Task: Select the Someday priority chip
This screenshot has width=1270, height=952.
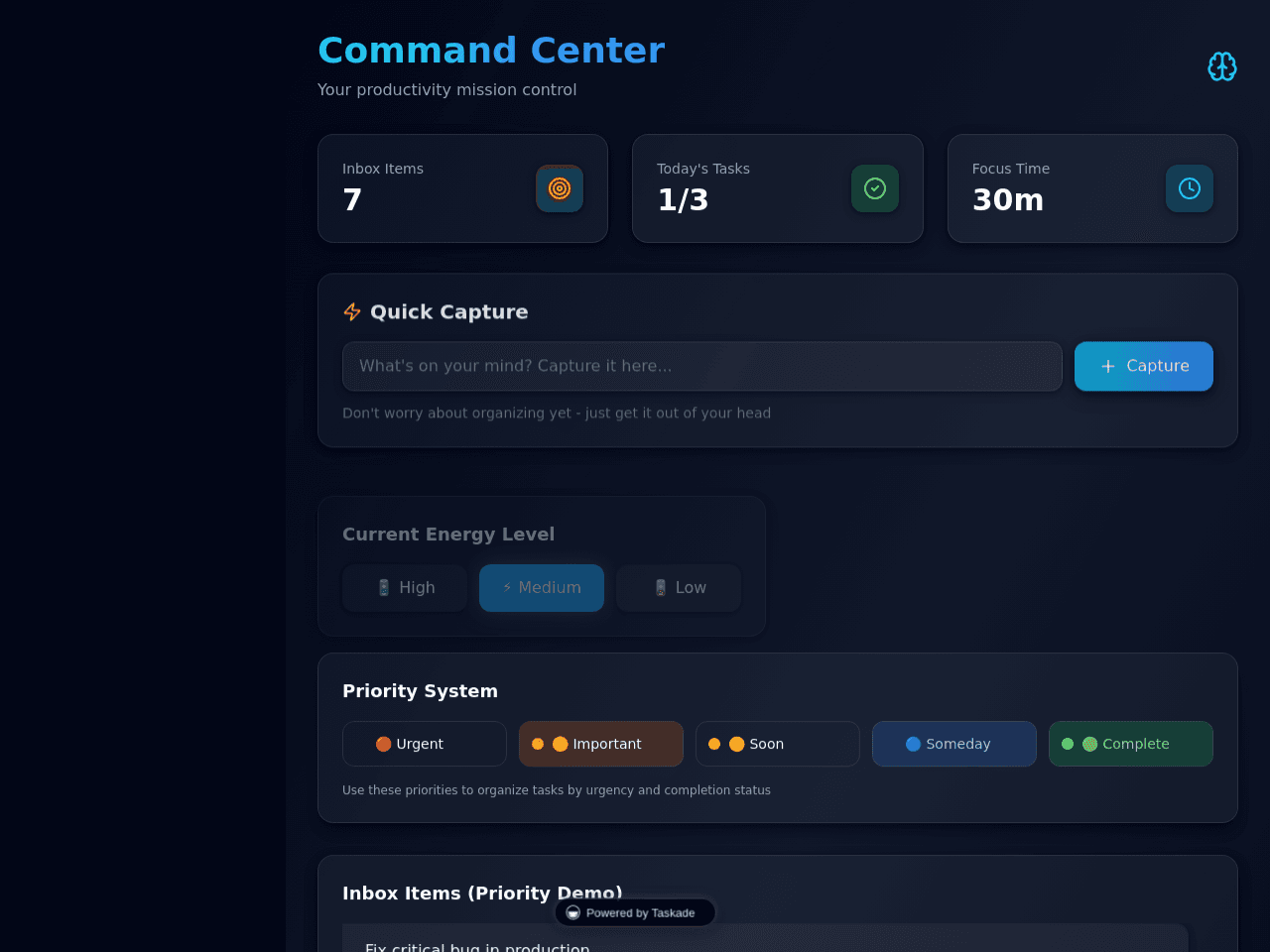Action: (954, 744)
